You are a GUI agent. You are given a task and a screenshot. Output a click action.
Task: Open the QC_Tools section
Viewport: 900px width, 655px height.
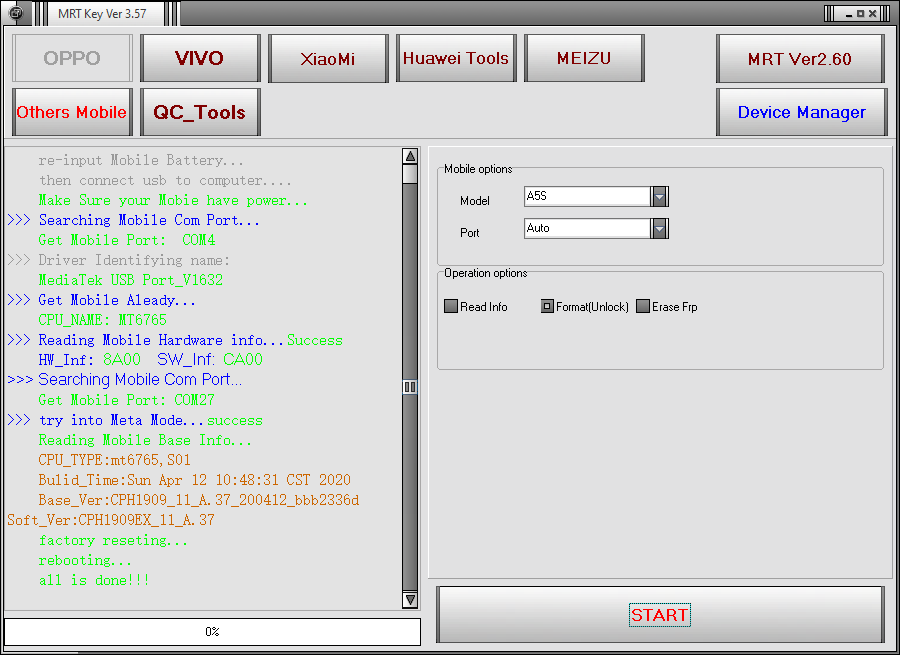tap(200, 112)
